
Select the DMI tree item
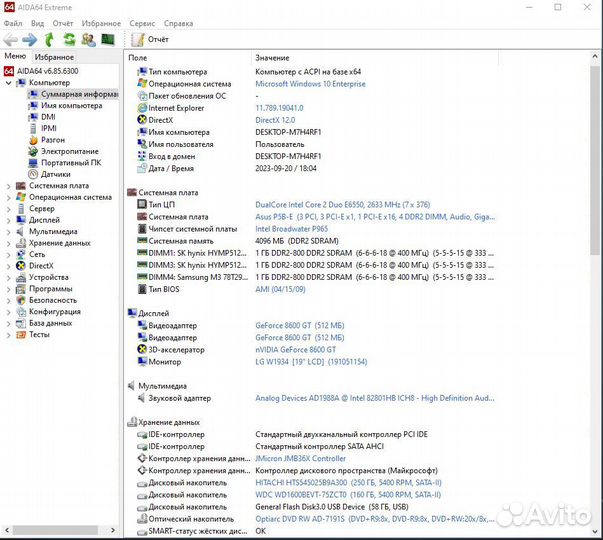pyautogui.click(x=48, y=117)
